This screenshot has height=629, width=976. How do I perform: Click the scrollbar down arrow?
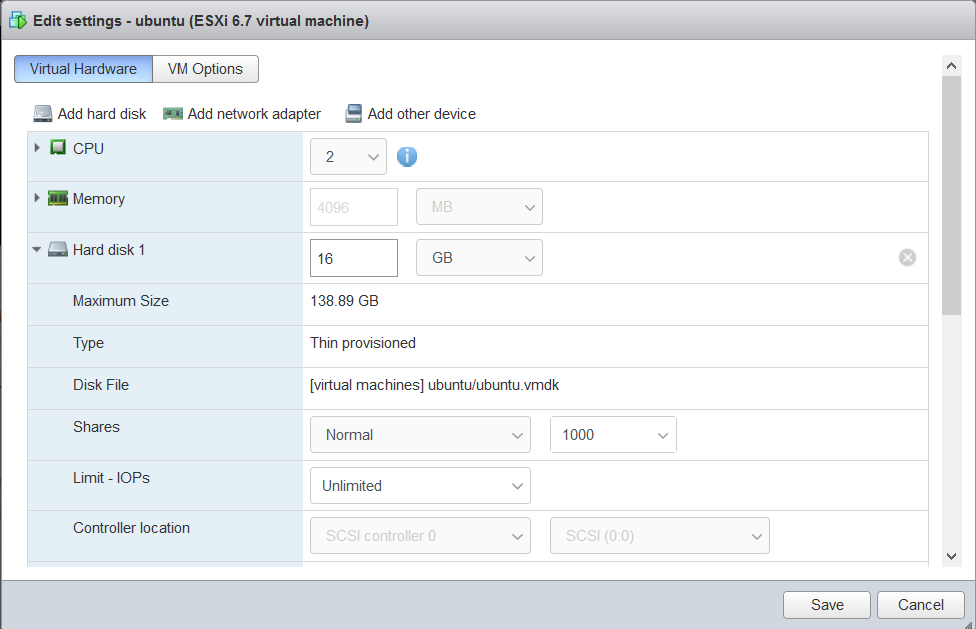(x=951, y=556)
